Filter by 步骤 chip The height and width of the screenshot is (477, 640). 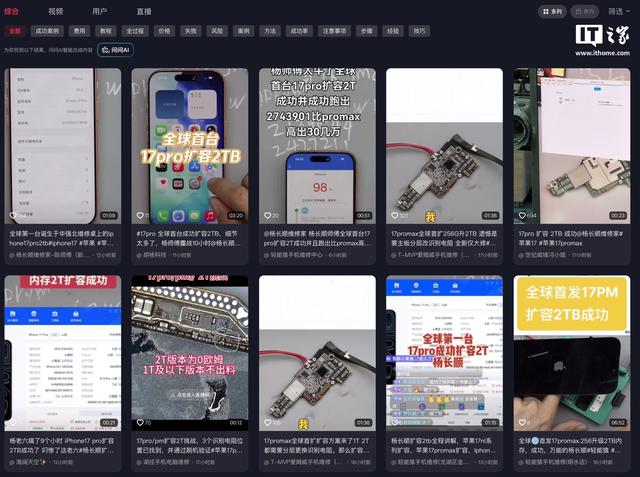click(x=366, y=31)
